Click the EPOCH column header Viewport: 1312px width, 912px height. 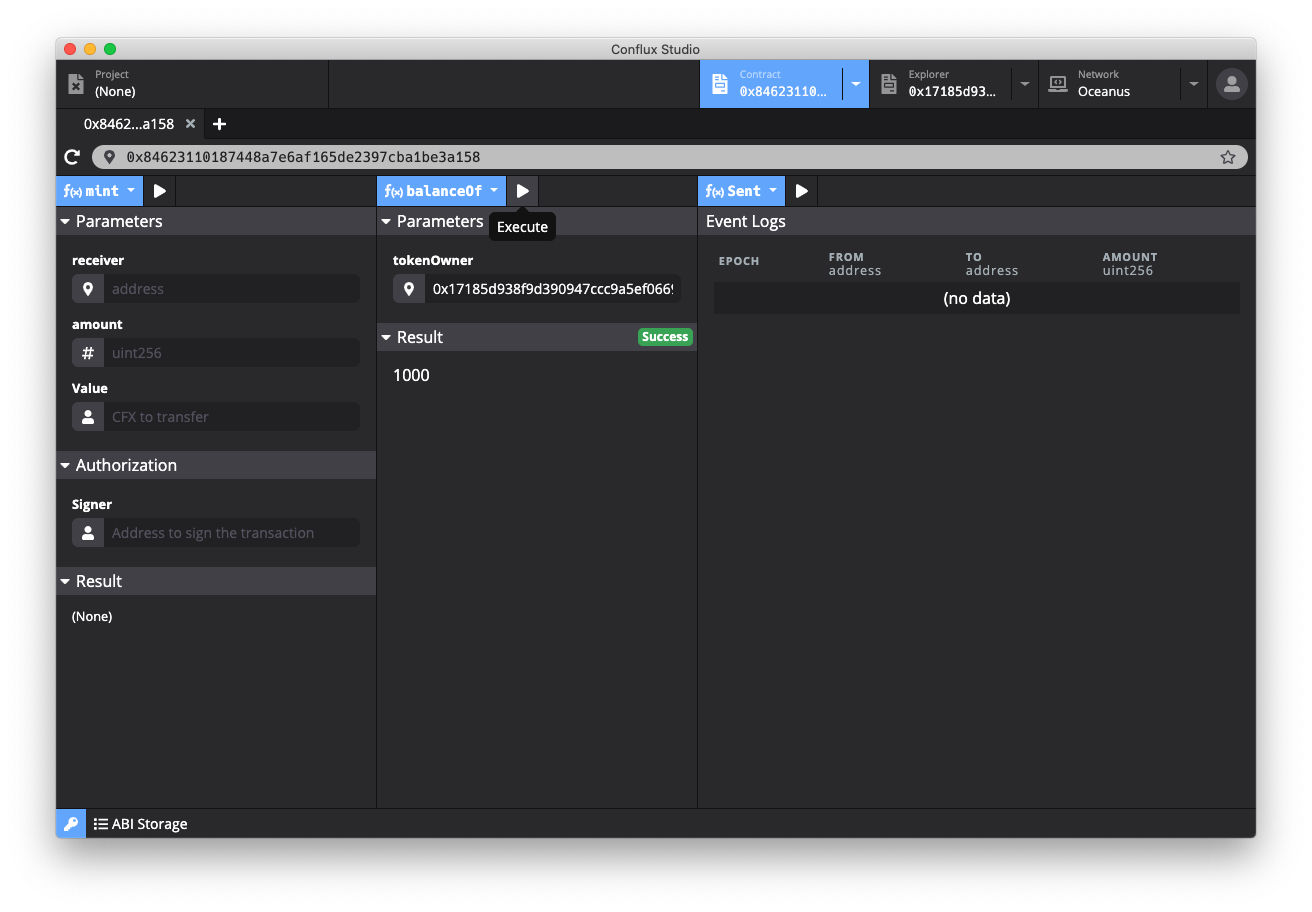pyautogui.click(x=739, y=261)
